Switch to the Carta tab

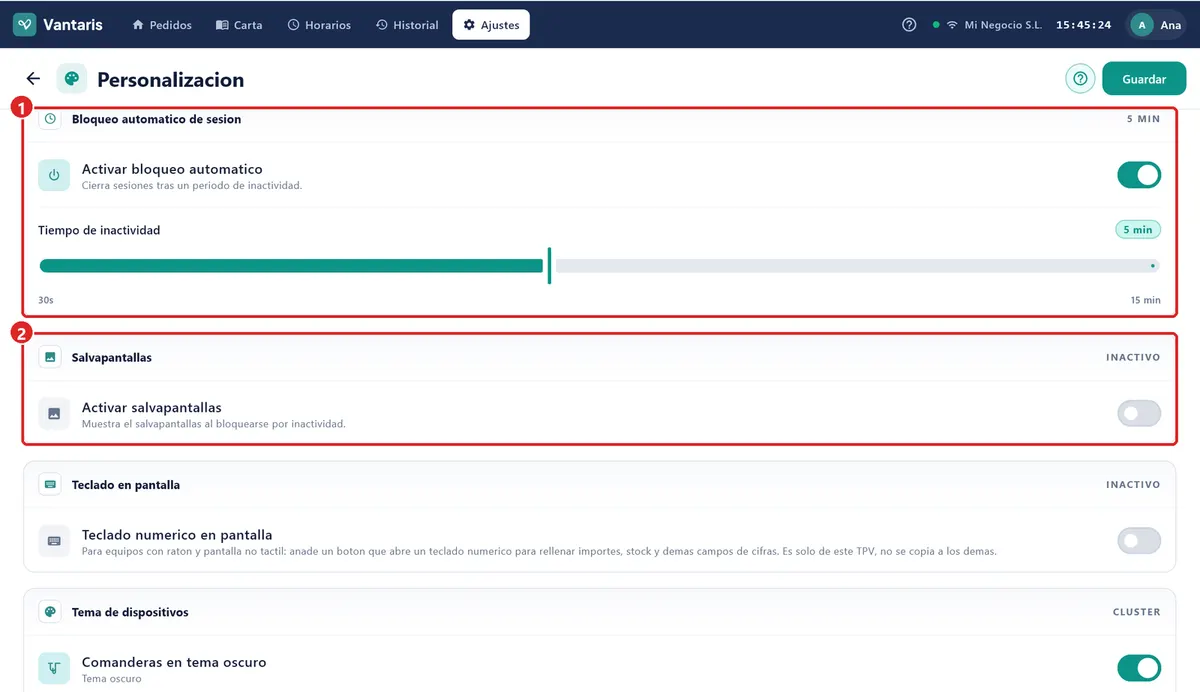[x=239, y=25]
